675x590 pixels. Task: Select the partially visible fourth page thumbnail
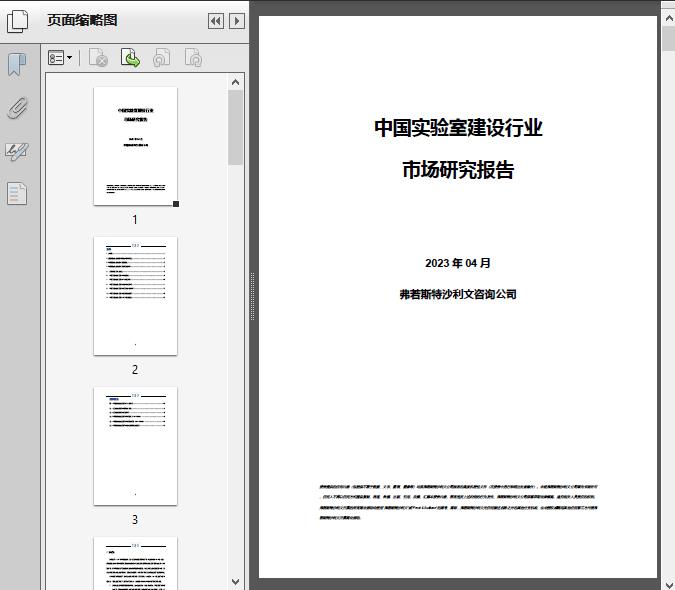coord(135,563)
